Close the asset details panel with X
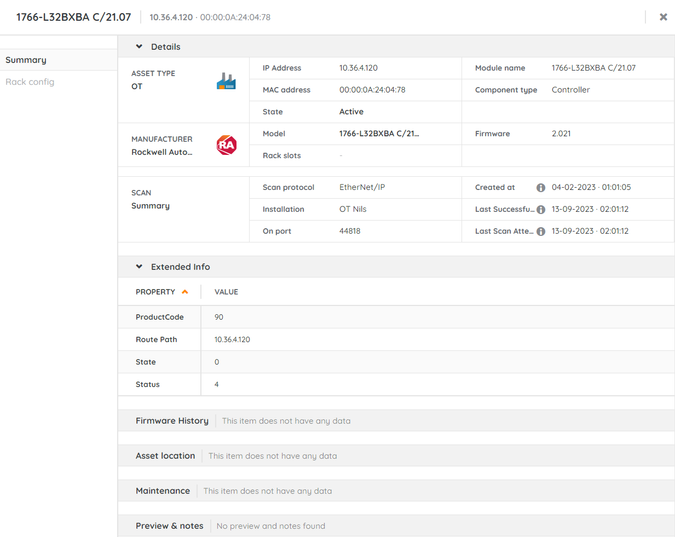The width and height of the screenshot is (675, 537). [663, 17]
